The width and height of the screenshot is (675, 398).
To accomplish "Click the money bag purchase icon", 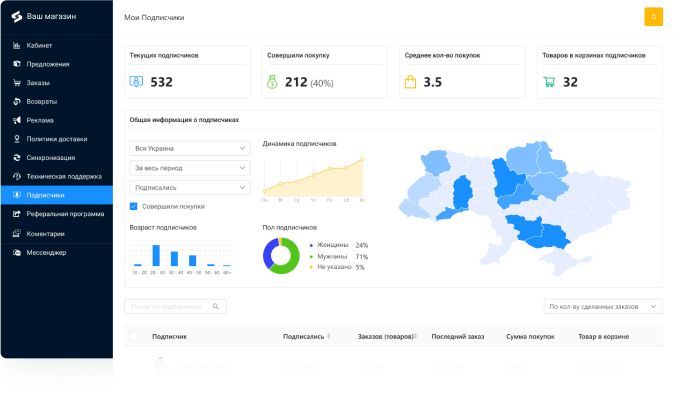I will pyautogui.click(x=272, y=82).
